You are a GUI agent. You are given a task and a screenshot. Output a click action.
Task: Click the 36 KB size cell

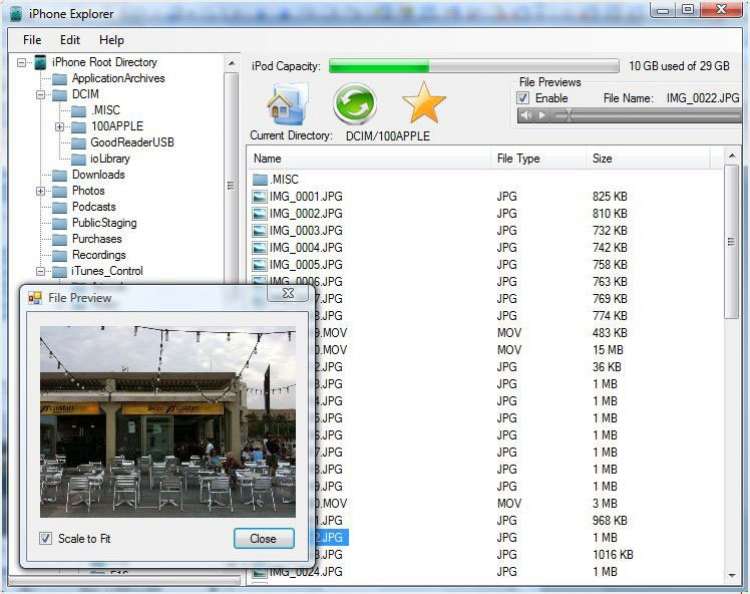pyautogui.click(x=607, y=367)
